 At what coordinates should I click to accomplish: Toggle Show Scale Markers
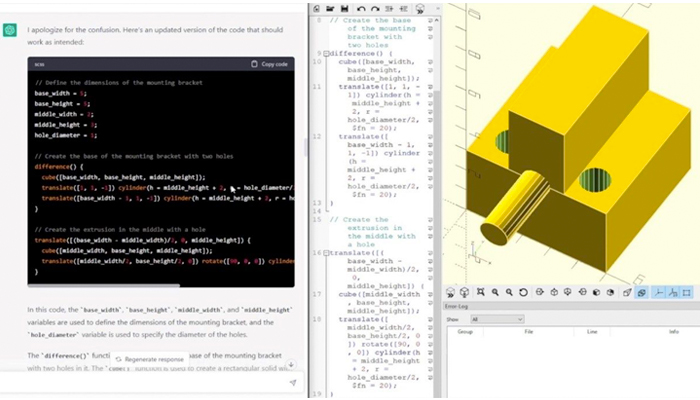pyautogui.click(x=673, y=292)
